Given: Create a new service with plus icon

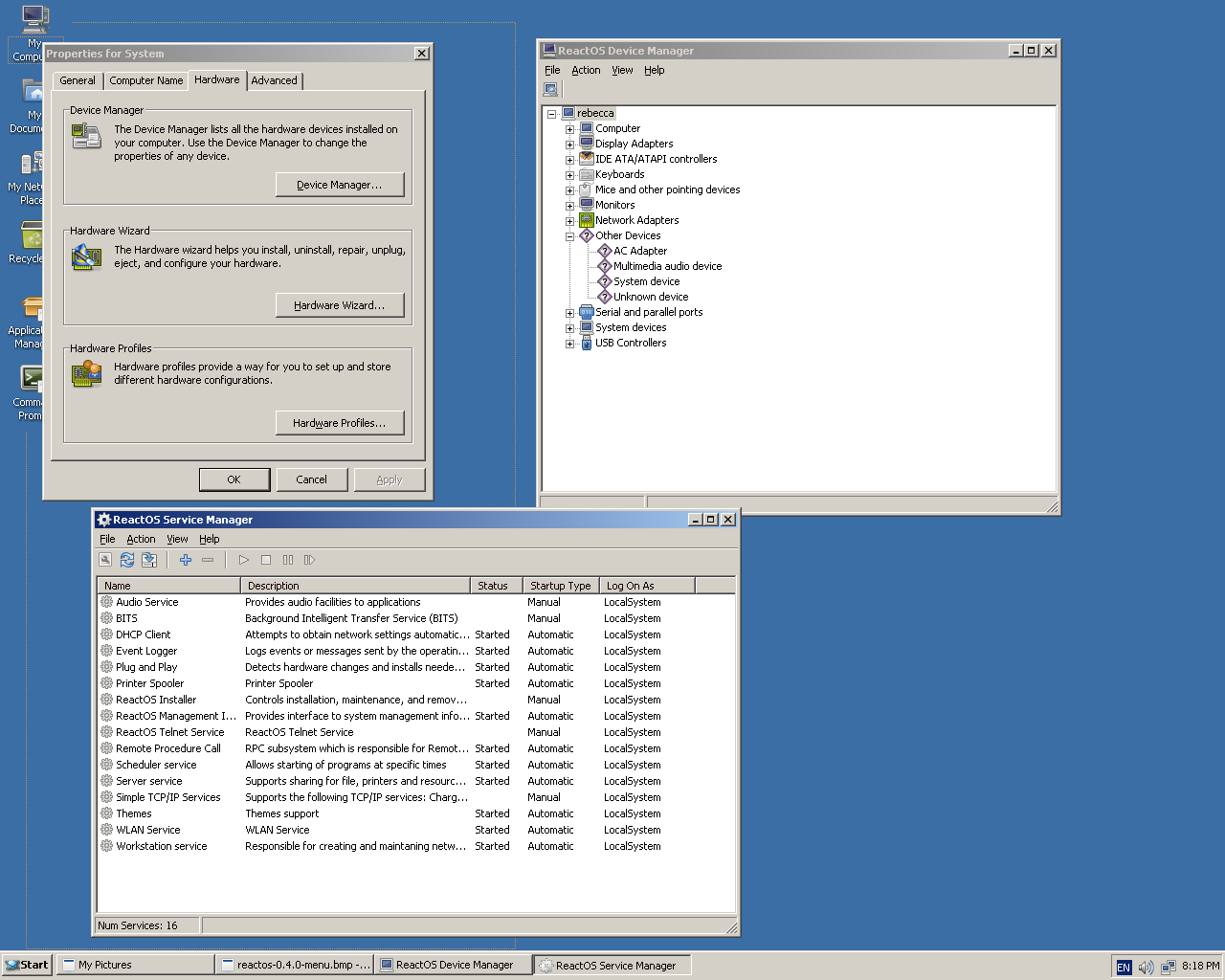Looking at the screenshot, I should point(185,560).
